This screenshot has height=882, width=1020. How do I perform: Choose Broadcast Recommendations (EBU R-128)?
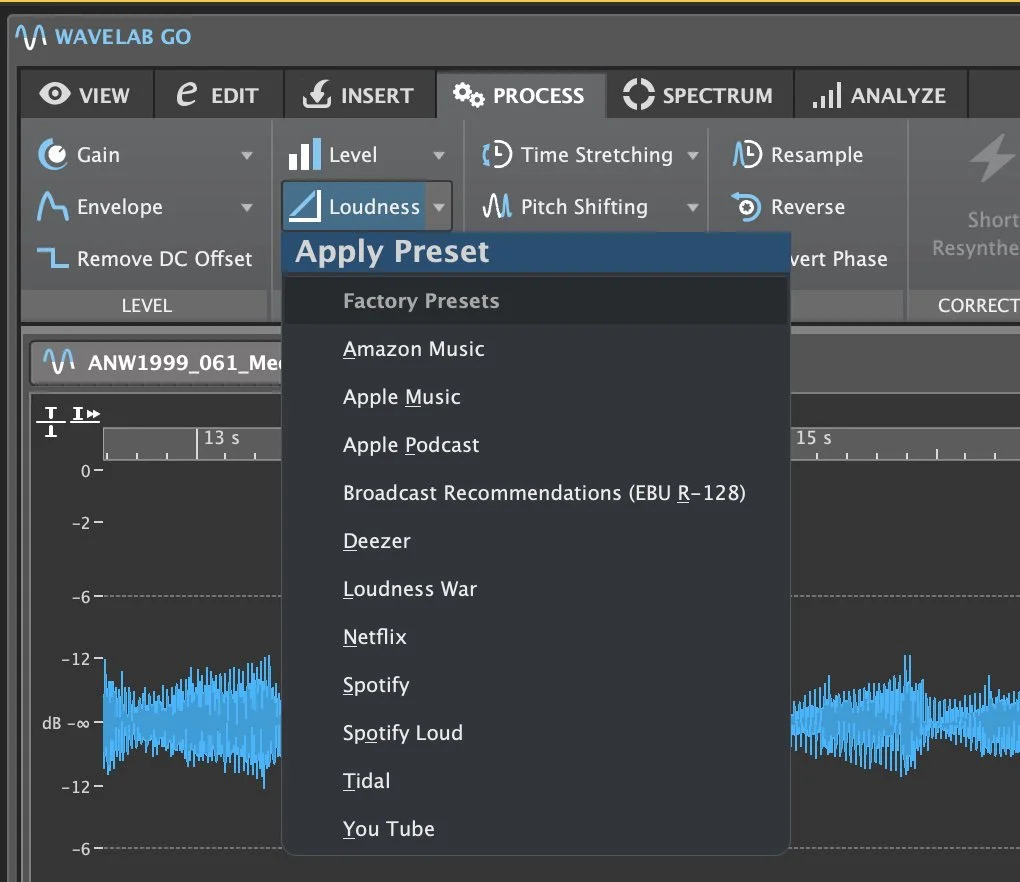pos(537,494)
